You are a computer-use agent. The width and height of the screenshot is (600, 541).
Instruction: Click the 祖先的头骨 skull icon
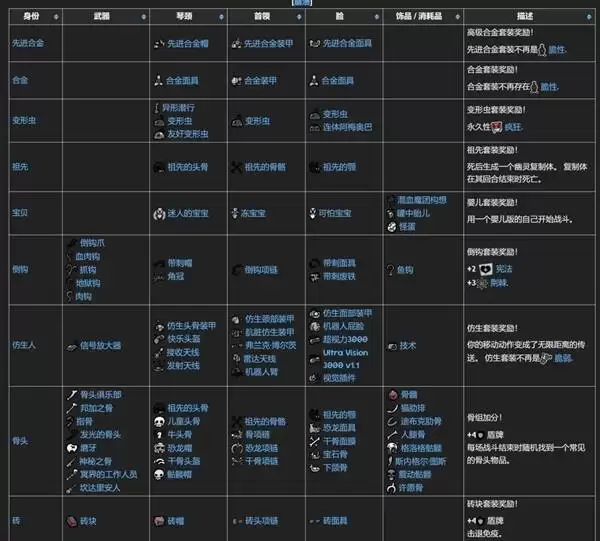159,165
